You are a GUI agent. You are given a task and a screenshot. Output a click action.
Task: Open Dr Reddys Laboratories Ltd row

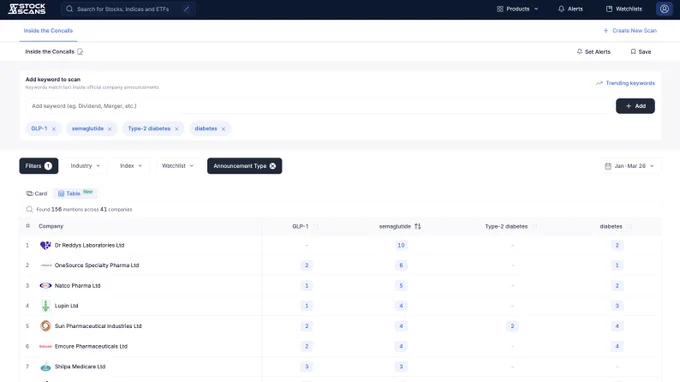click(x=340, y=245)
